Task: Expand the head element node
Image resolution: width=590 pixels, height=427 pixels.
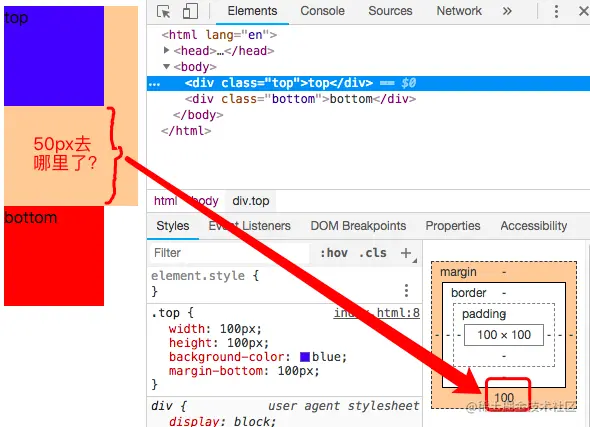Action: [x=166, y=50]
